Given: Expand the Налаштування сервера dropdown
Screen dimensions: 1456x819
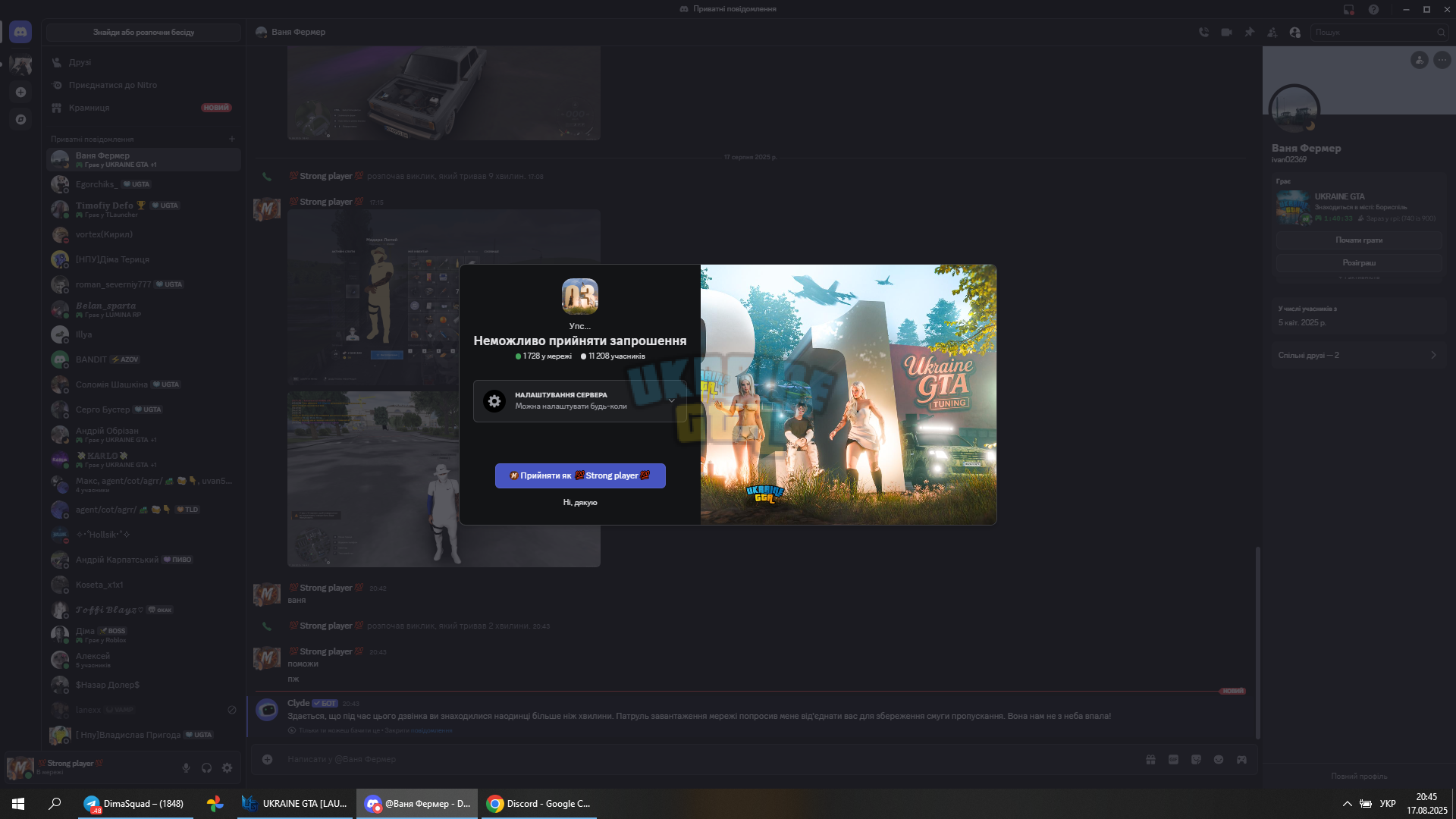Looking at the screenshot, I should [x=580, y=400].
